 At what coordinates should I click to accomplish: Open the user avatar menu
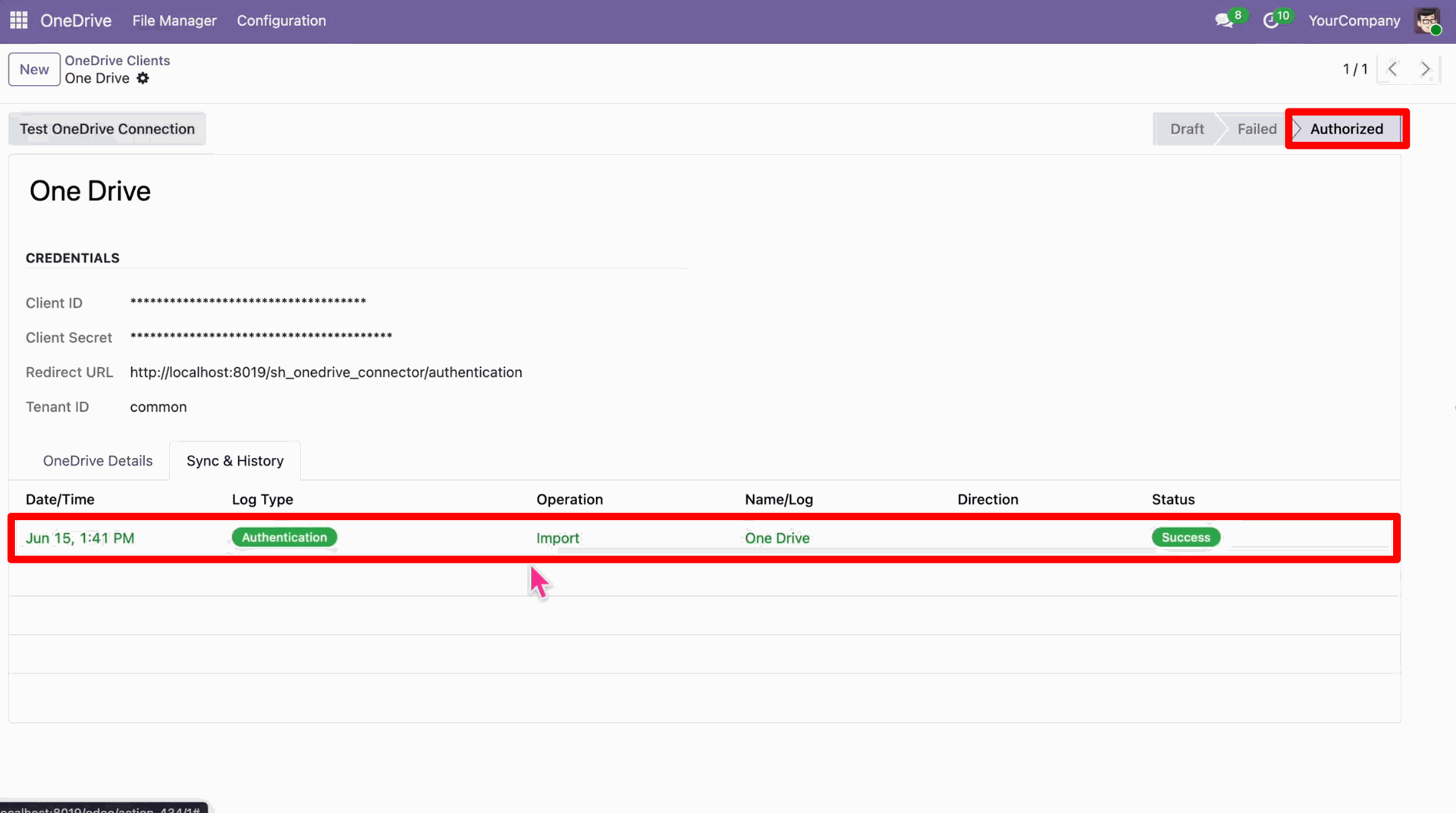click(x=1428, y=20)
